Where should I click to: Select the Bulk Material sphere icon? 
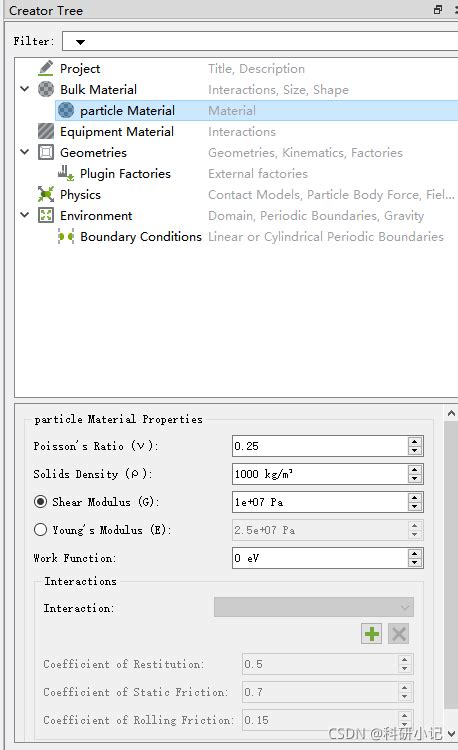46,89
